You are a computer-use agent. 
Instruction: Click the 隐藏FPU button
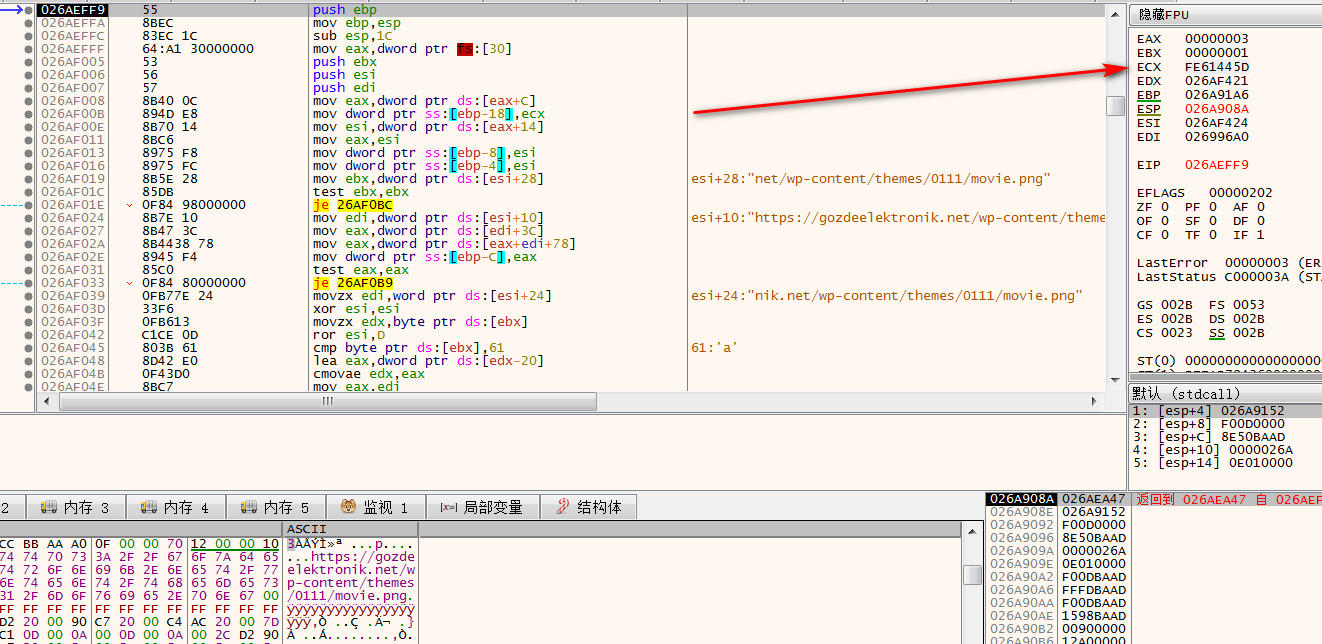[x=1225, y=15]
